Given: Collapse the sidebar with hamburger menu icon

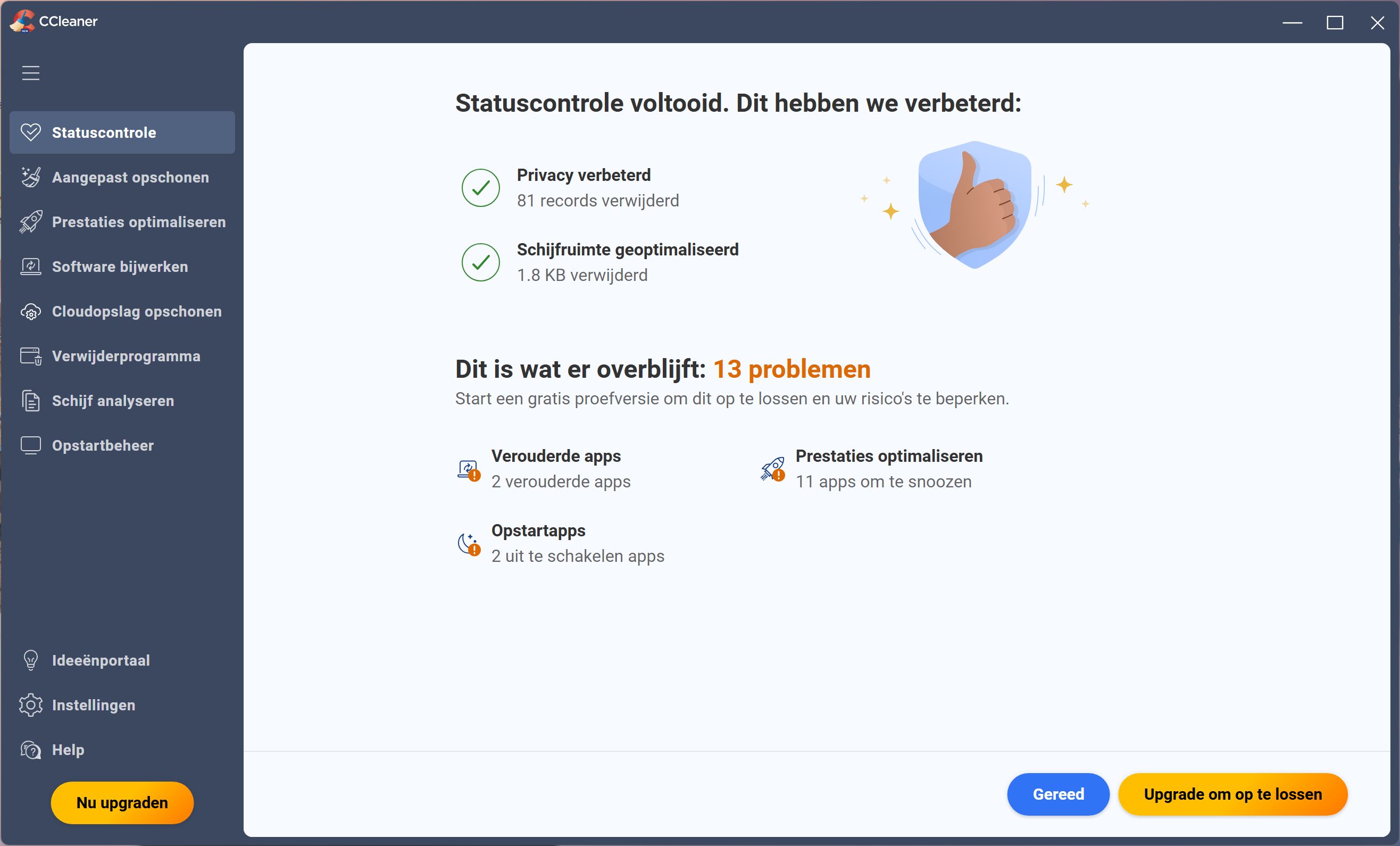Looking at the screenshot, I should coord(31,73).
